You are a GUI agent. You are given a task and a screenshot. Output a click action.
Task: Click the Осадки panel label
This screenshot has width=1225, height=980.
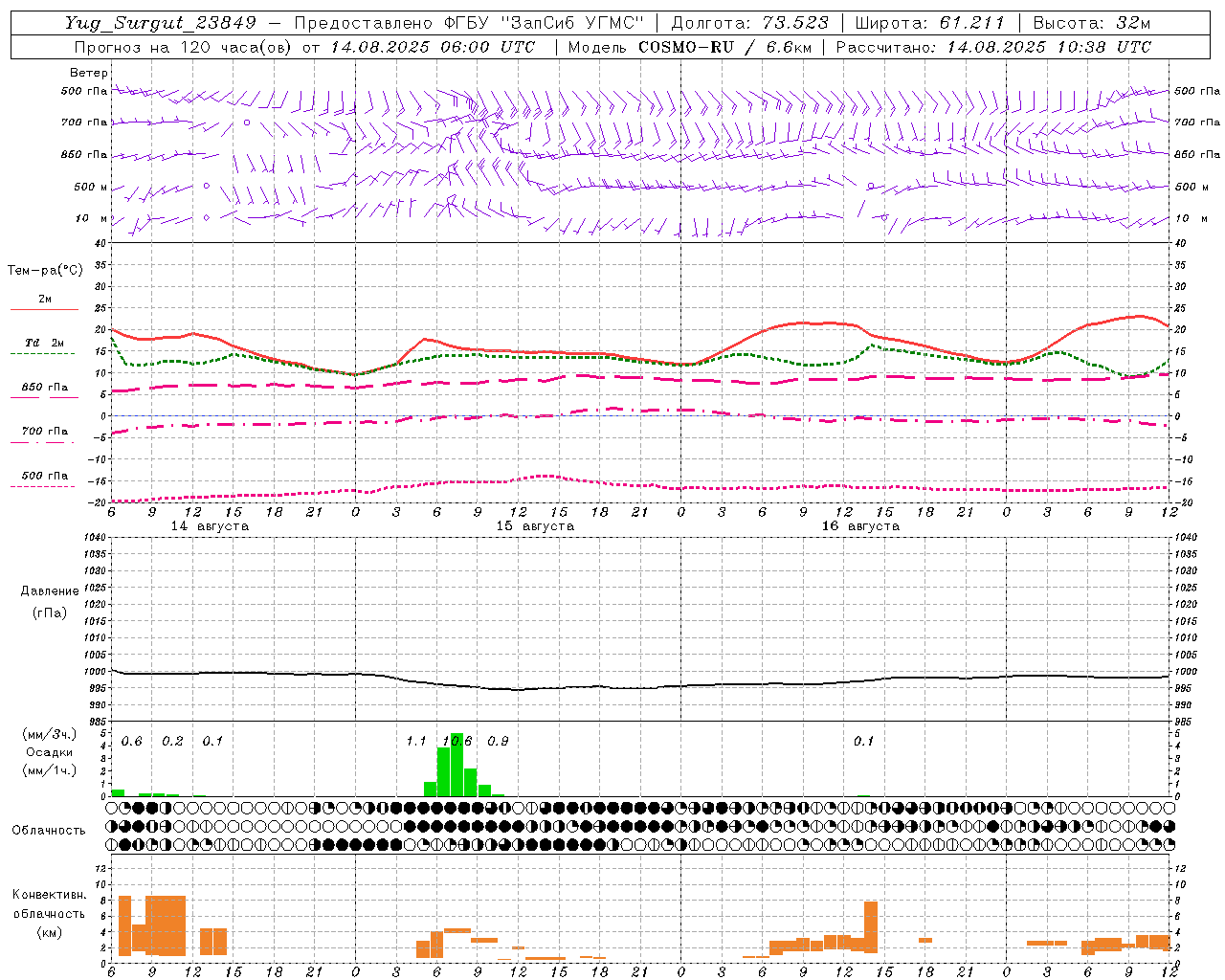49,752
